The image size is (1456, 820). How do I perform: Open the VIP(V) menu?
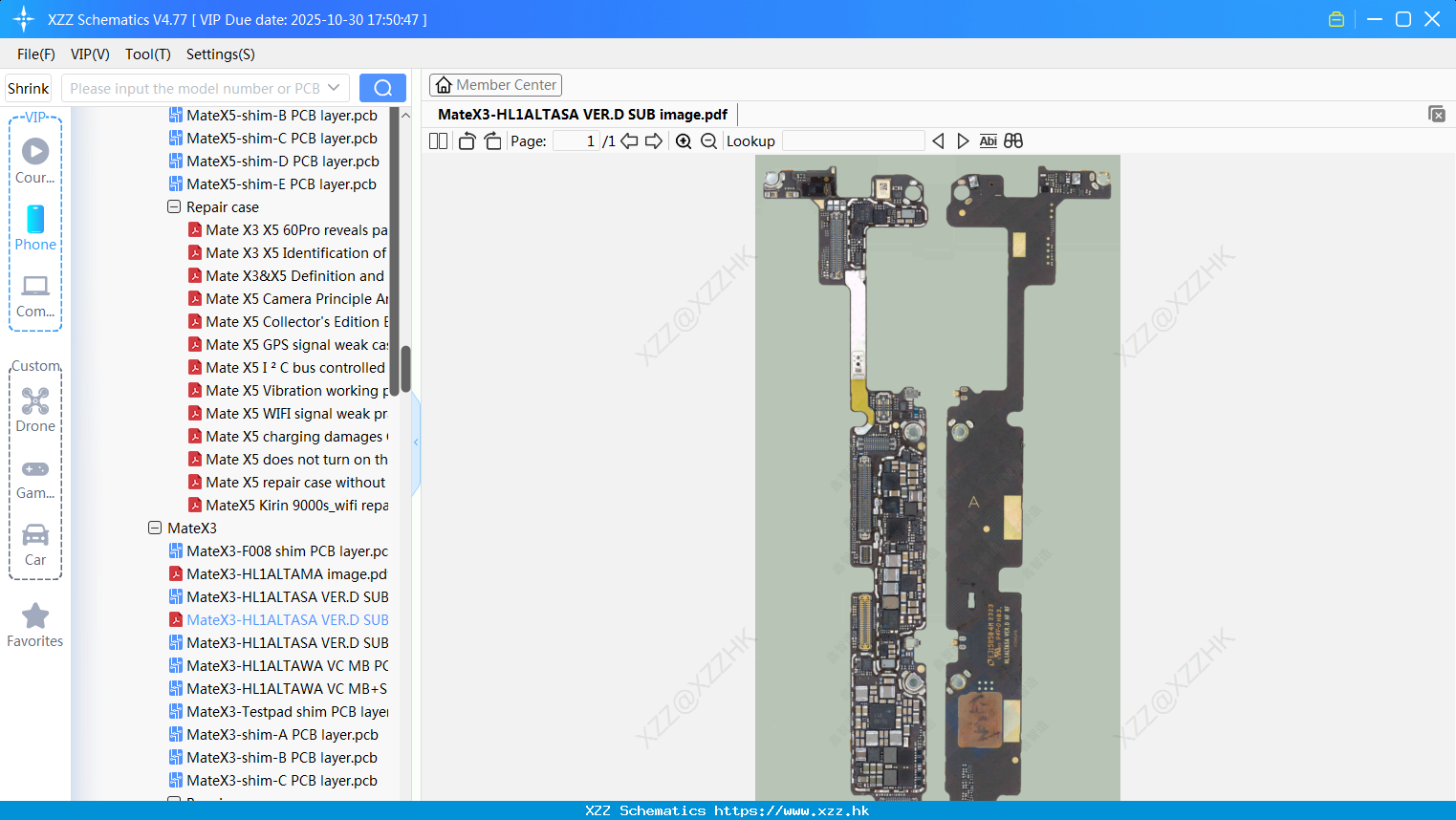[x=90, y=54]
